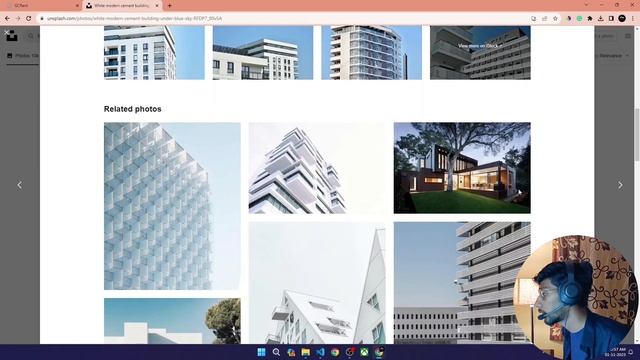Open the night modern house with tree photo
Viewport: 640px width, 360px height.
pos(462,168)
